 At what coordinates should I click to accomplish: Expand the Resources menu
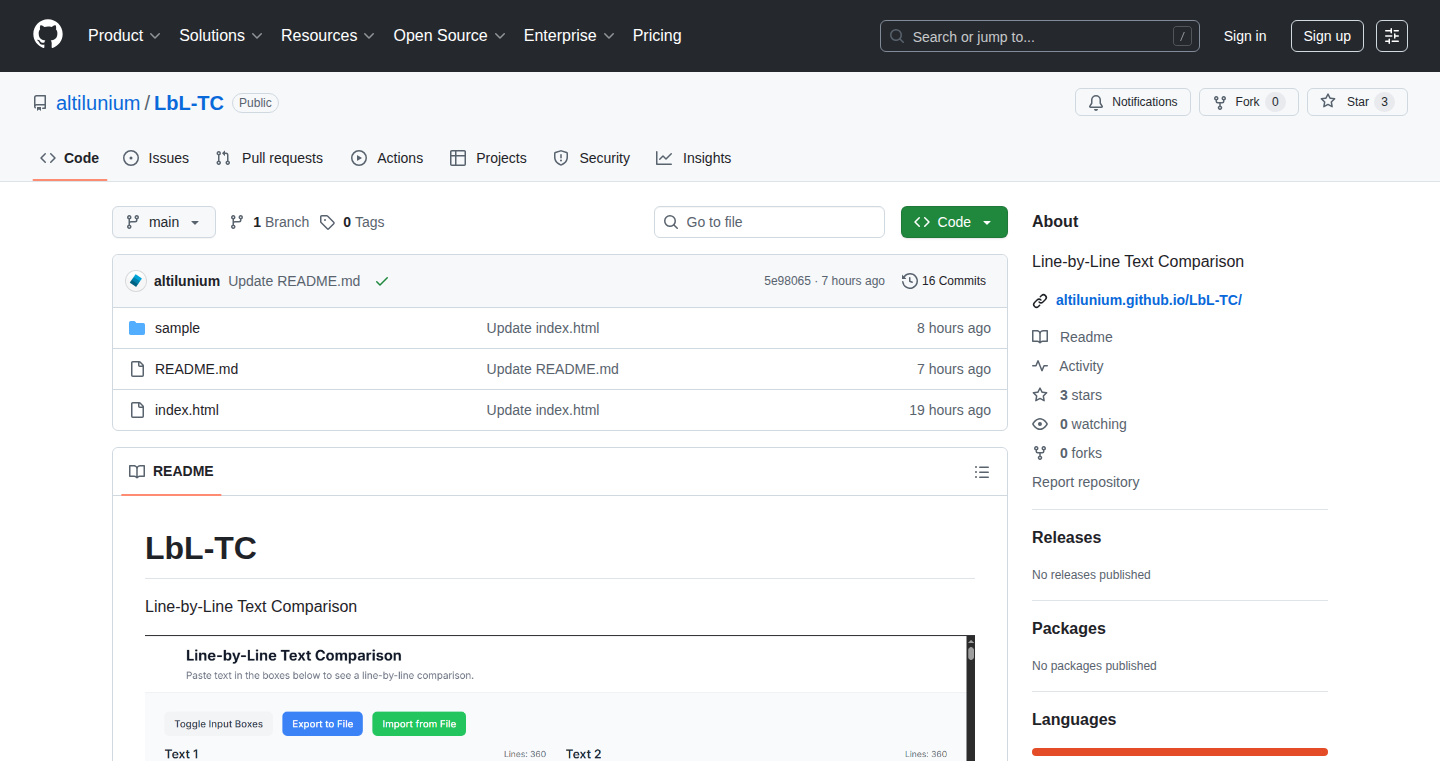328,36
